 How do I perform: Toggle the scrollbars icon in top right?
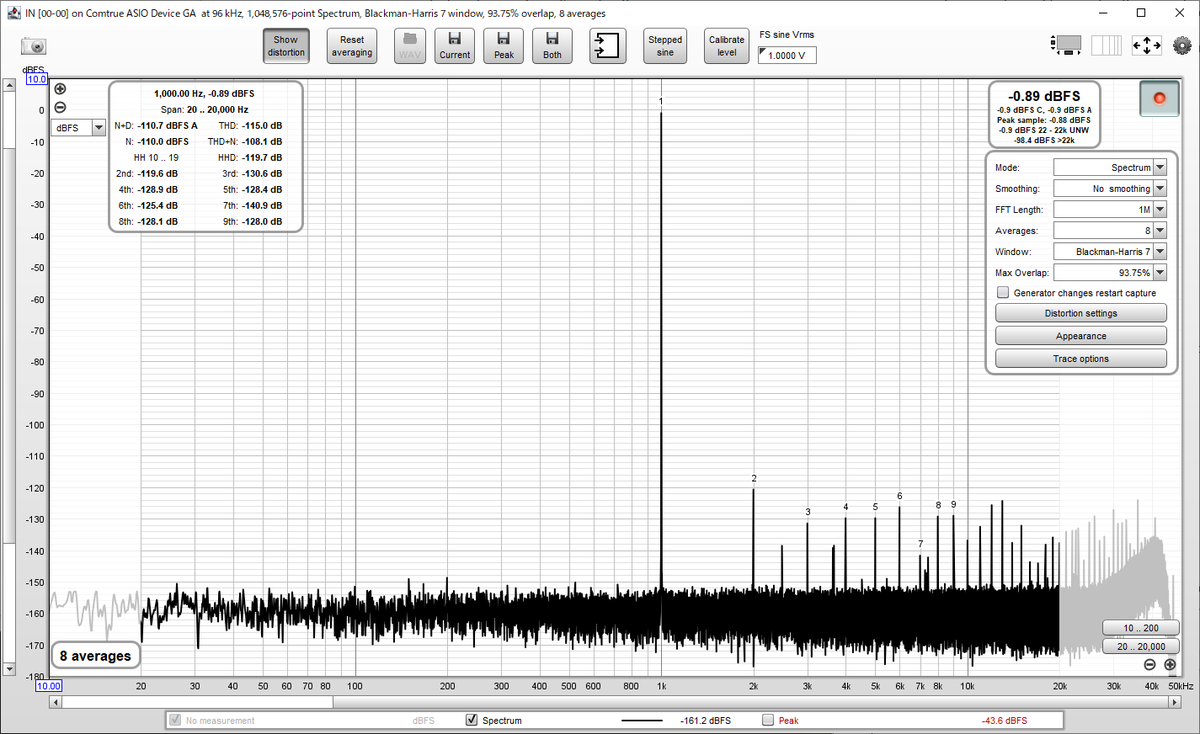[x=1067, y=45]
